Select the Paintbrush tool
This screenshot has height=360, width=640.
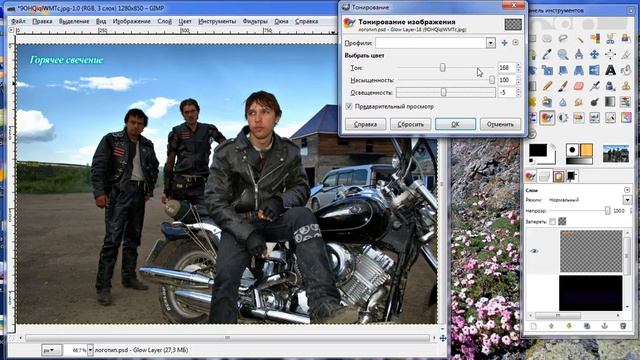point(563,86)
